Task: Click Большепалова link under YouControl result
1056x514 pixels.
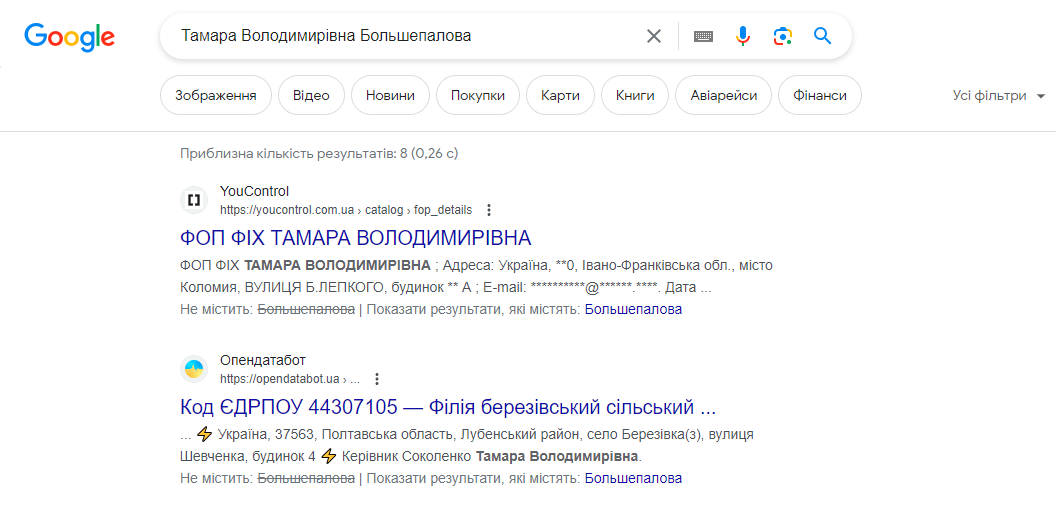Action: click(x=633, y=310)
